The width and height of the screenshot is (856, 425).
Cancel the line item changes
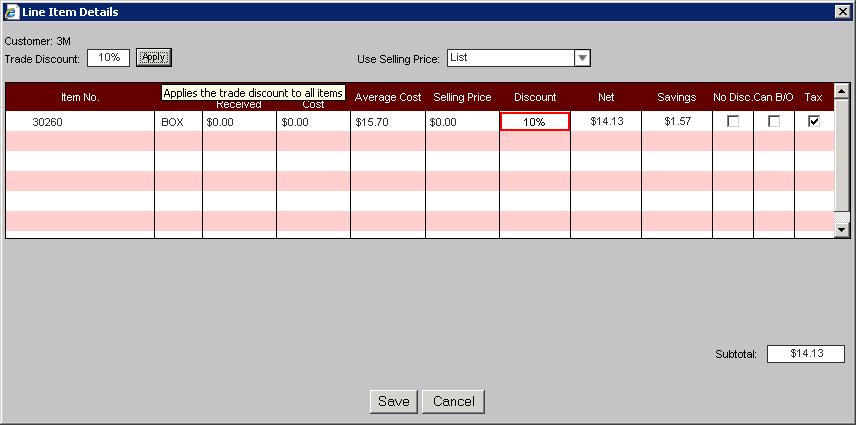coord(454,401)
